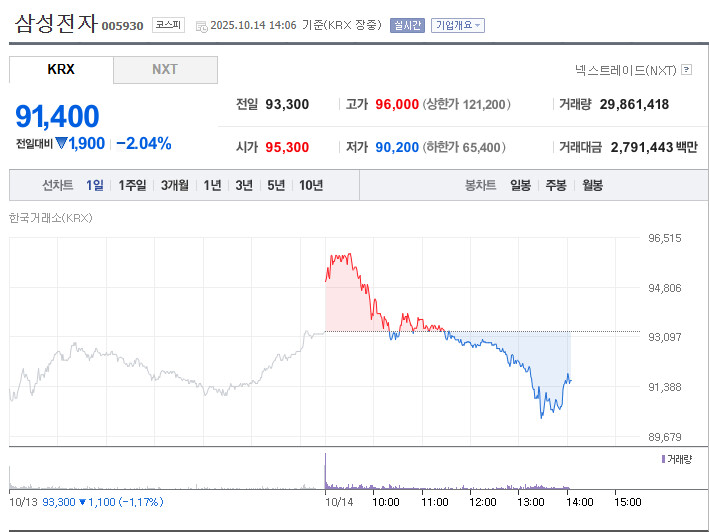Click the 94,806 y-axis label

click(665, 288)
